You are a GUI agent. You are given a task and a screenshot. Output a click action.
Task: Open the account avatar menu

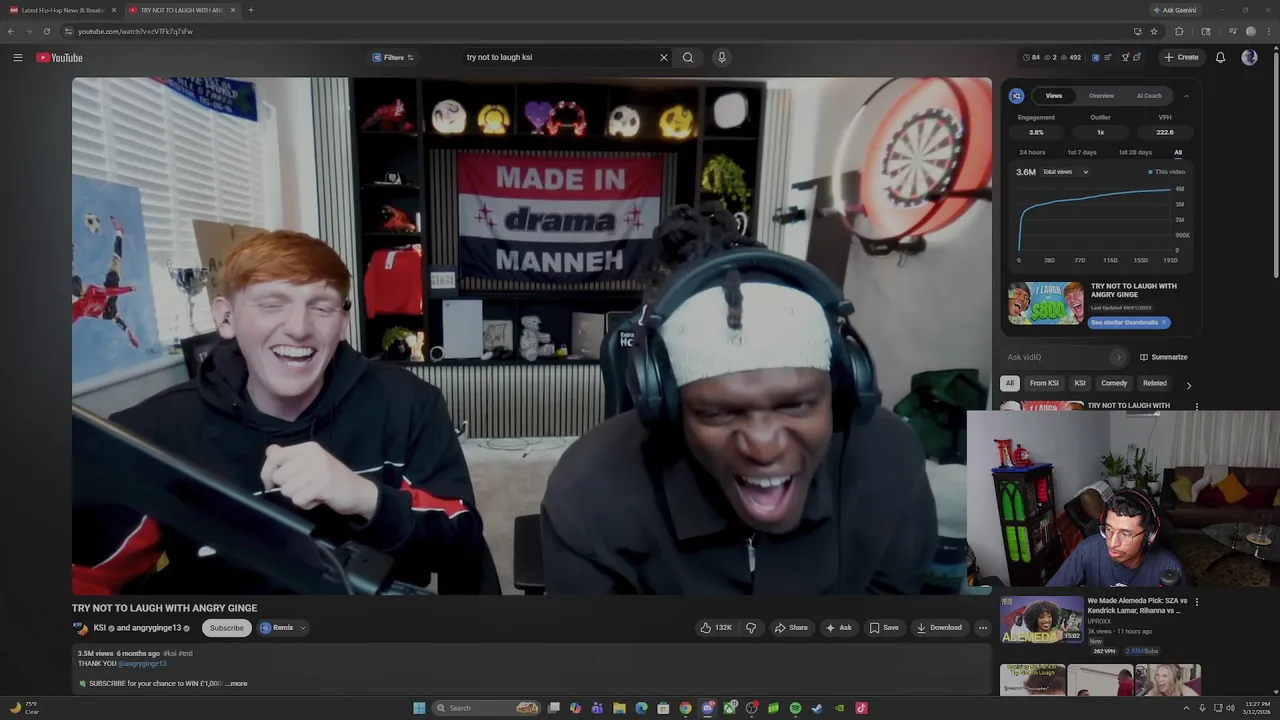(1249, 57)
